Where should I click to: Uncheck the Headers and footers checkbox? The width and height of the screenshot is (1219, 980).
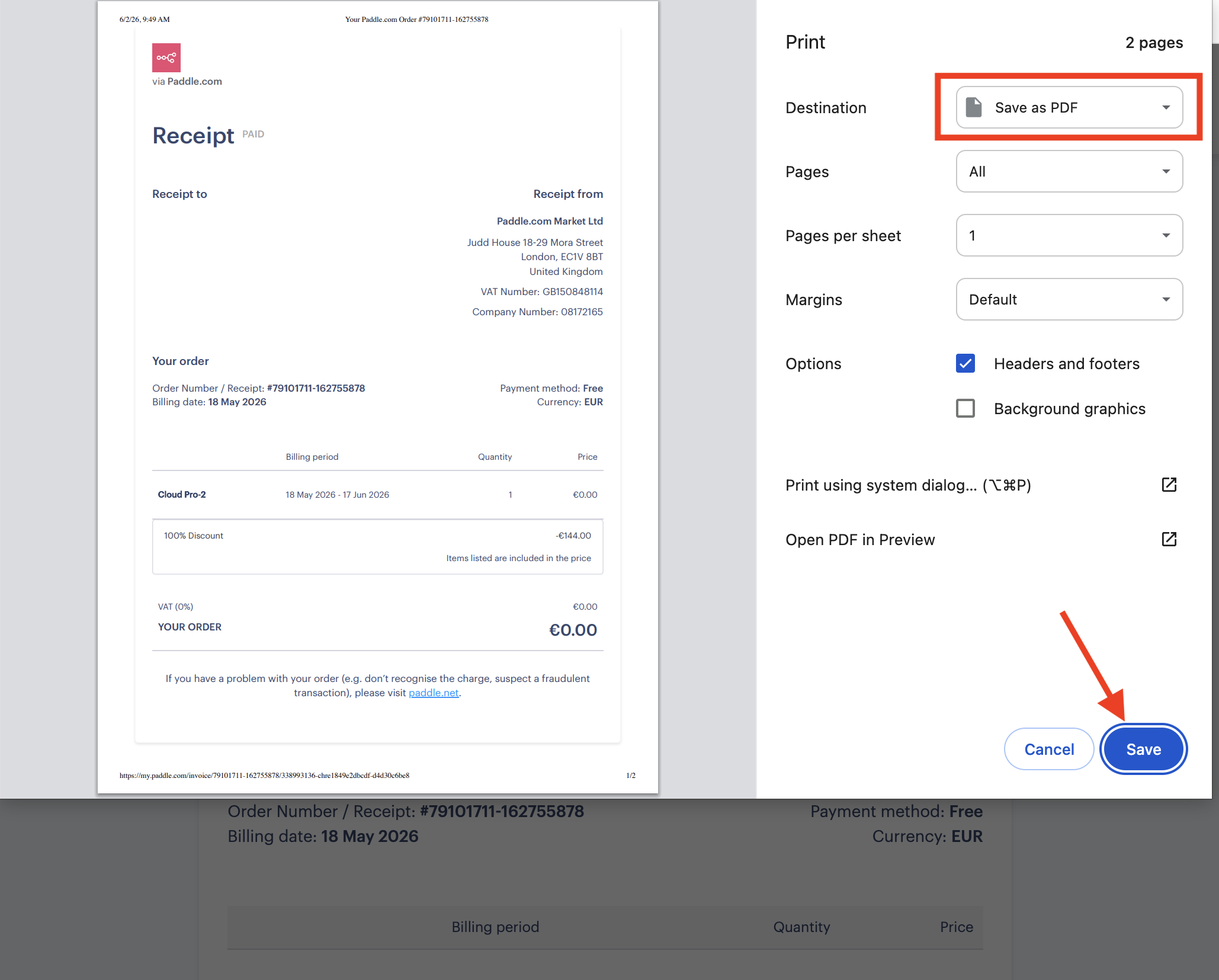[x=965, y=363]
